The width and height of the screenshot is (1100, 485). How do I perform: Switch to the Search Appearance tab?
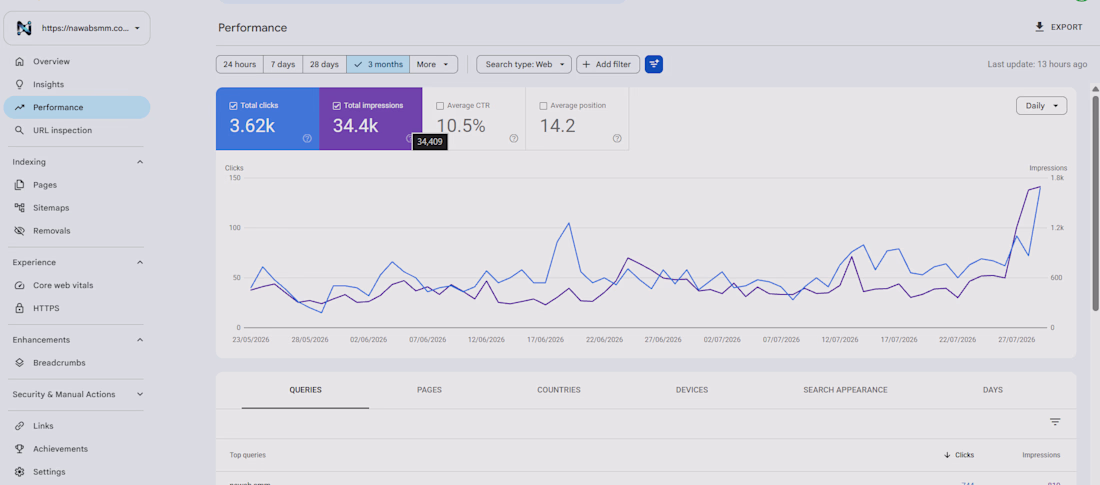click(x=845, y=390)
